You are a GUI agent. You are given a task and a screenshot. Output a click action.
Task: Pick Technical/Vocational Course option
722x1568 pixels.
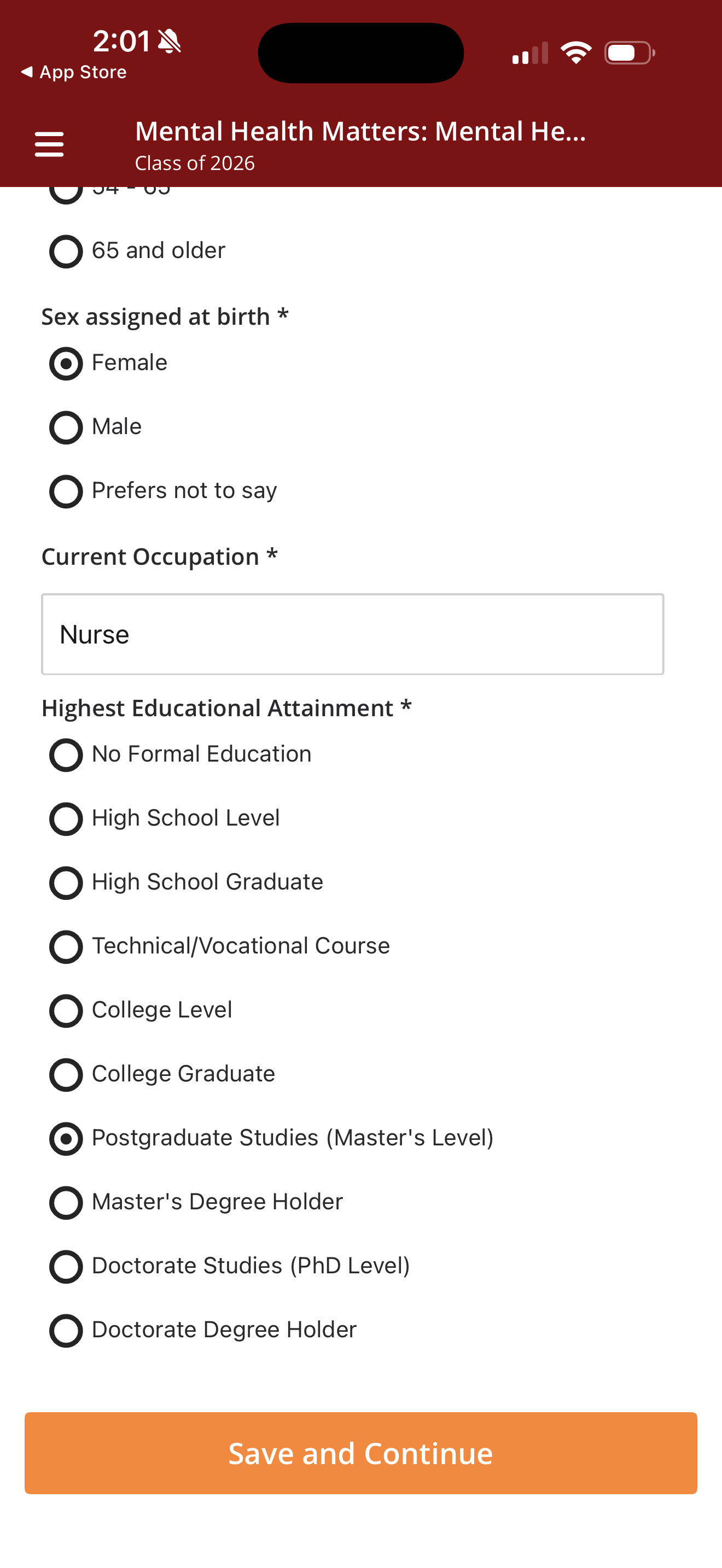pos(66,946)
